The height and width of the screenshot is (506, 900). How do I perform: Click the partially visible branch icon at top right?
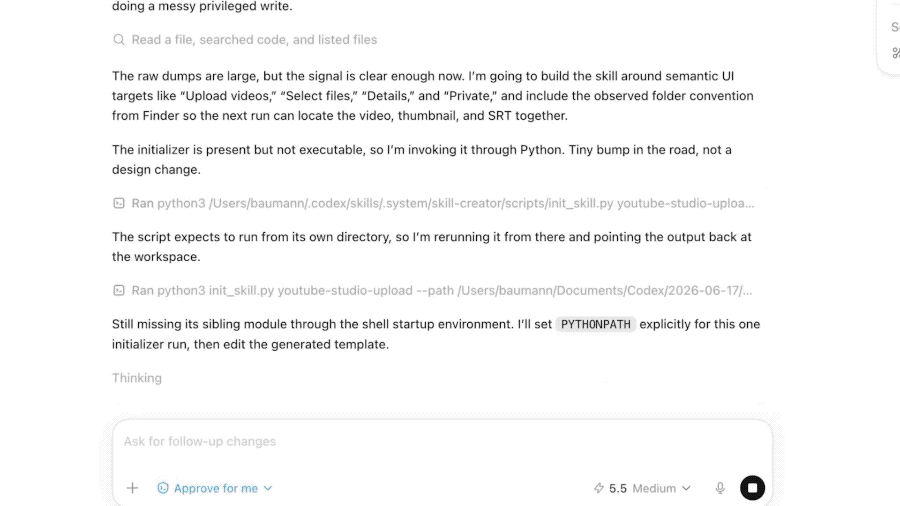(895, 53)
